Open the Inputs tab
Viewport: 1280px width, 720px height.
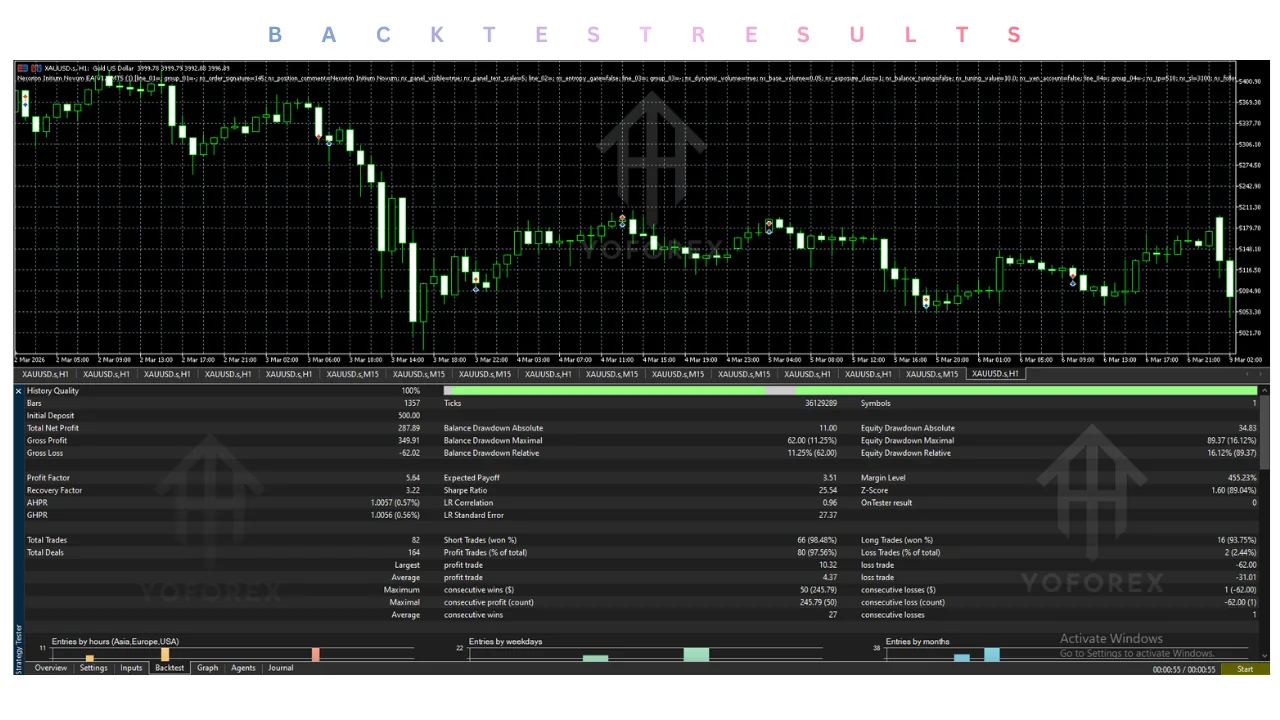pyautogui.click(x=132, y=668)
